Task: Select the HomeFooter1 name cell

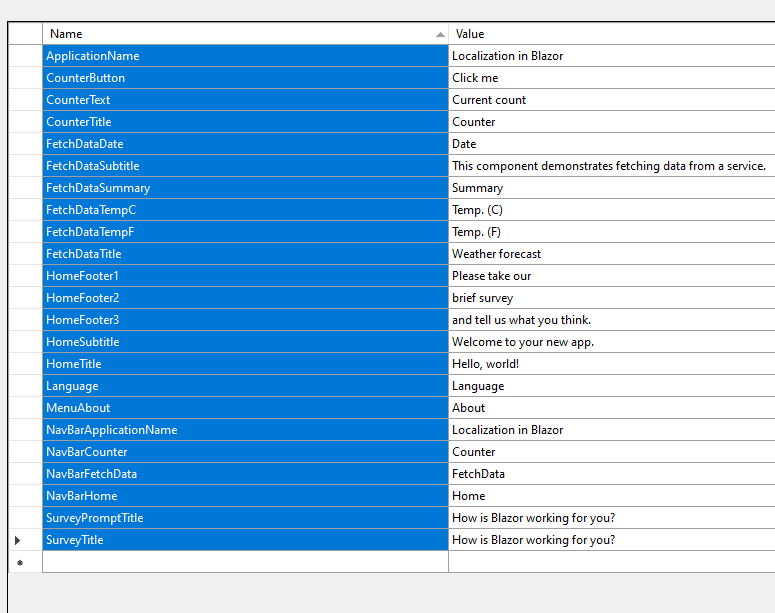Action: point(245,276)
